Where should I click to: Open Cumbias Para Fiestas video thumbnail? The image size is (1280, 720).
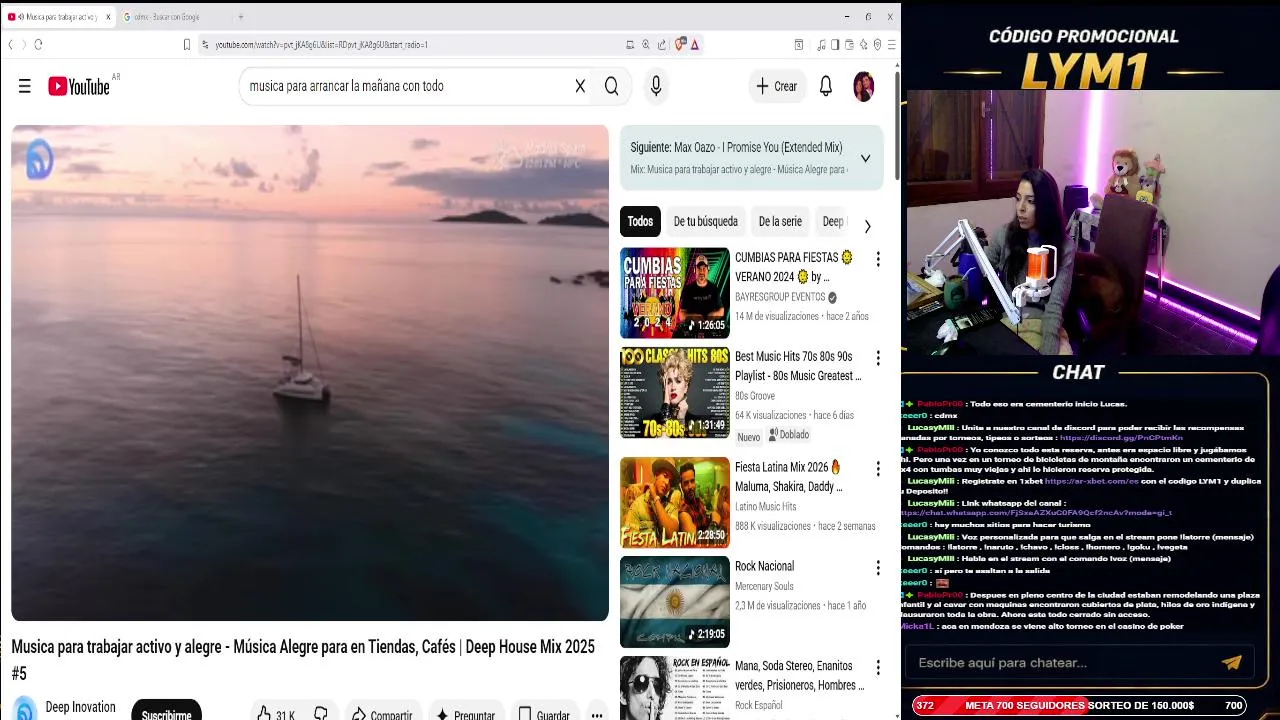[x=675, y=293]
